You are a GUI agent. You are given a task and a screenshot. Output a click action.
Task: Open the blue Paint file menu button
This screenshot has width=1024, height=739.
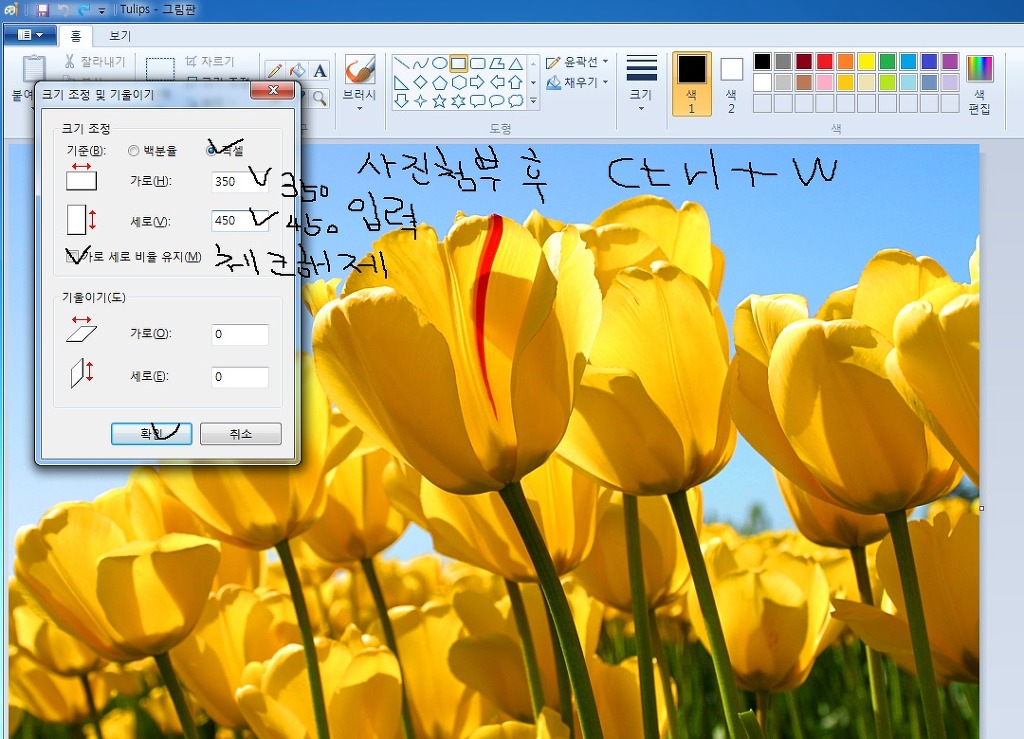click(29, 35)
